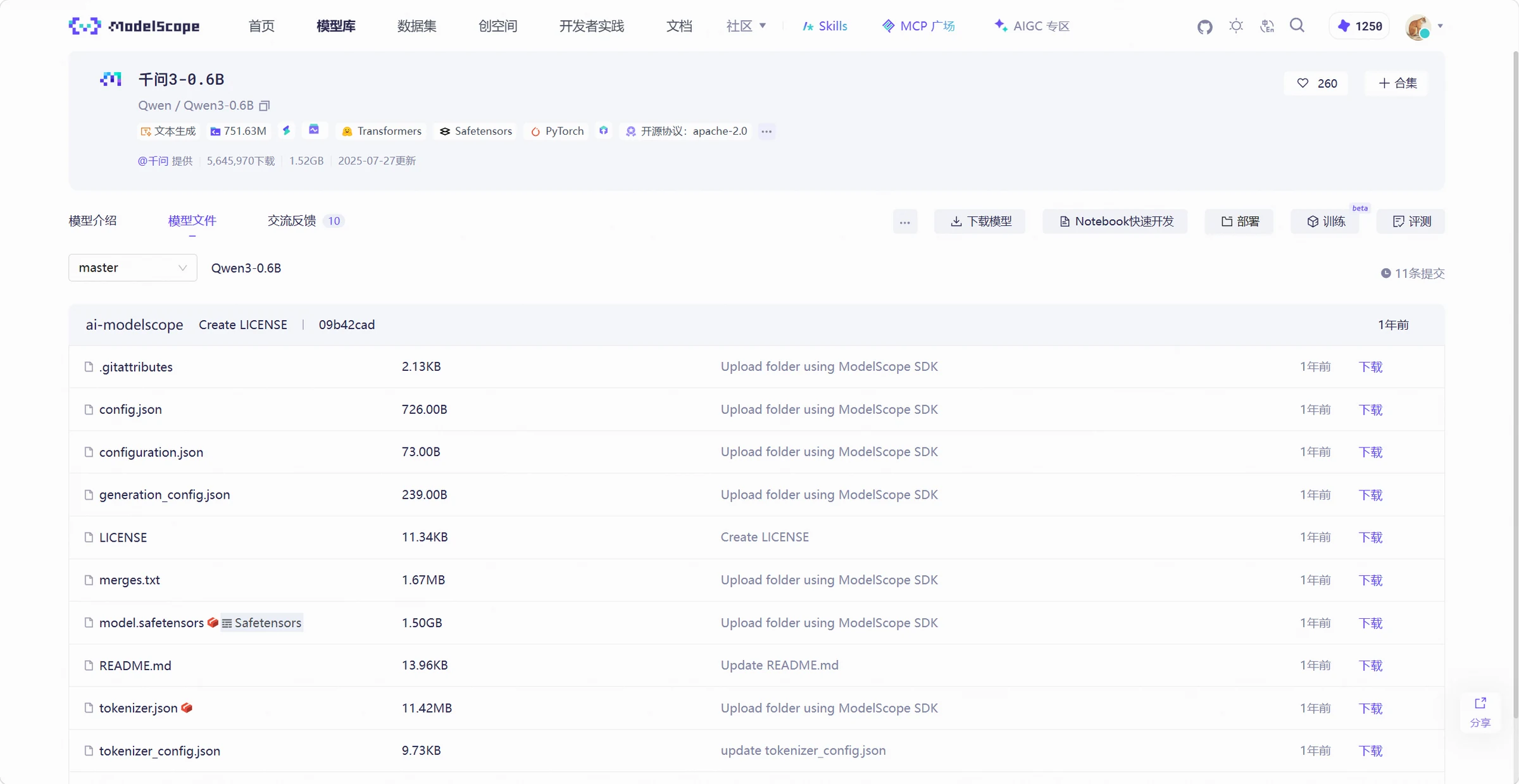Copy the Qwen/Qwen3-0.6B model ID

point(265,106)
